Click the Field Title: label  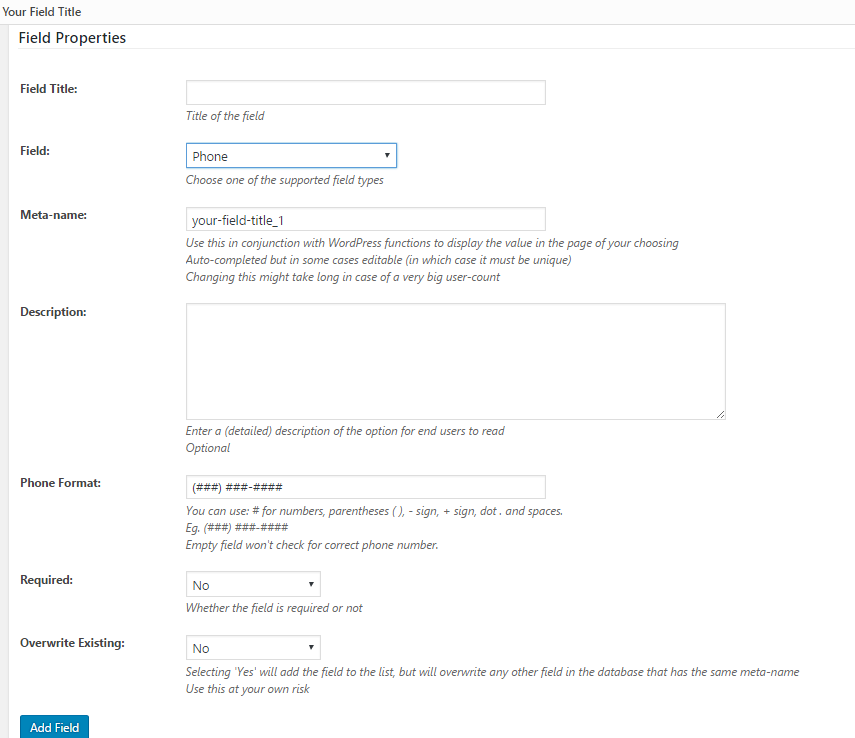[49, 89]
